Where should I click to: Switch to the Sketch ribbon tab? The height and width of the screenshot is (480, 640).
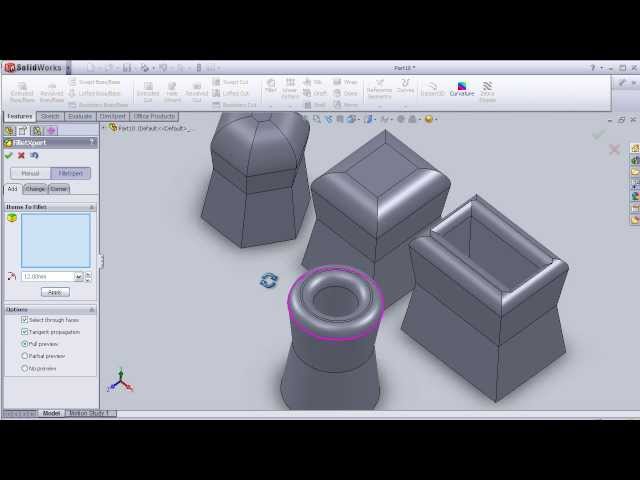(x=50, y=116)
